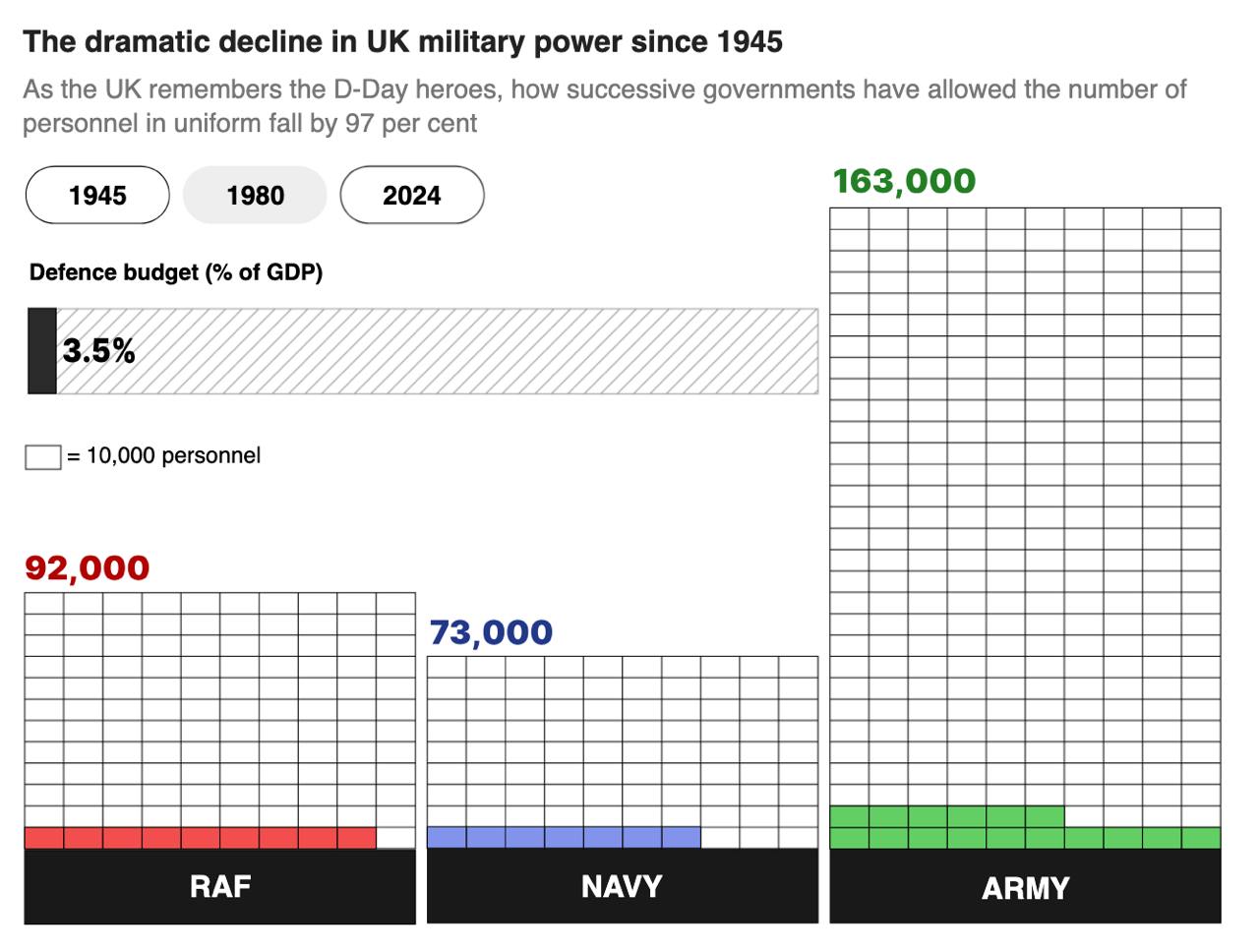The image size is (1259, 952).
Task: Click the headline about UK military decline
Action: tap(402, 42)
